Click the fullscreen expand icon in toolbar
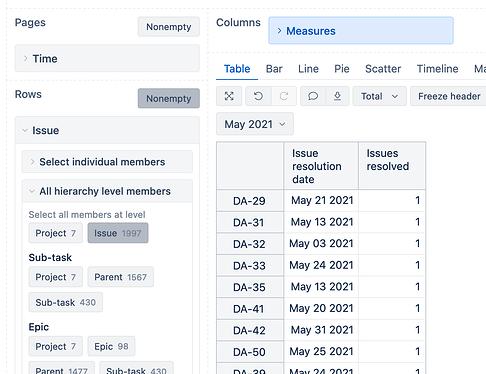Image resolution: width=486 pixels, height=374 pixels. pyautogui.click(x=229, y=96)
